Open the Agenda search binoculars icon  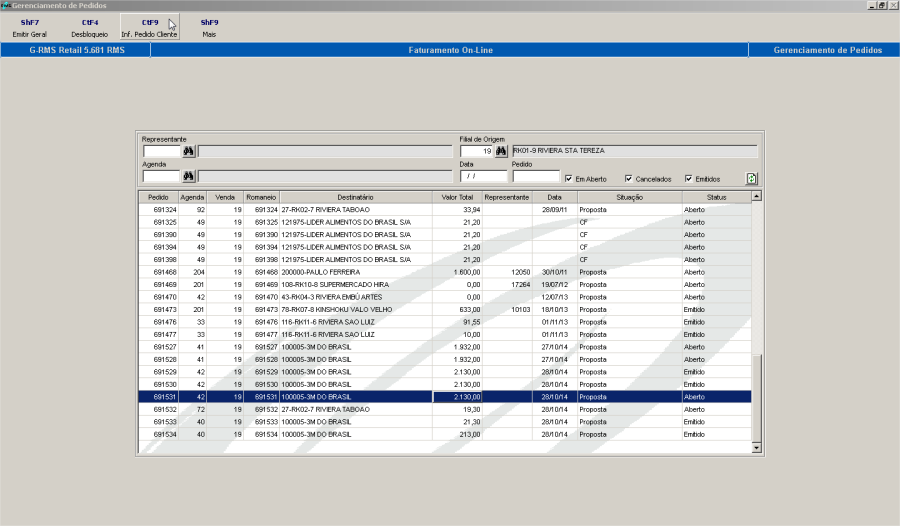[x=188, y=176]
